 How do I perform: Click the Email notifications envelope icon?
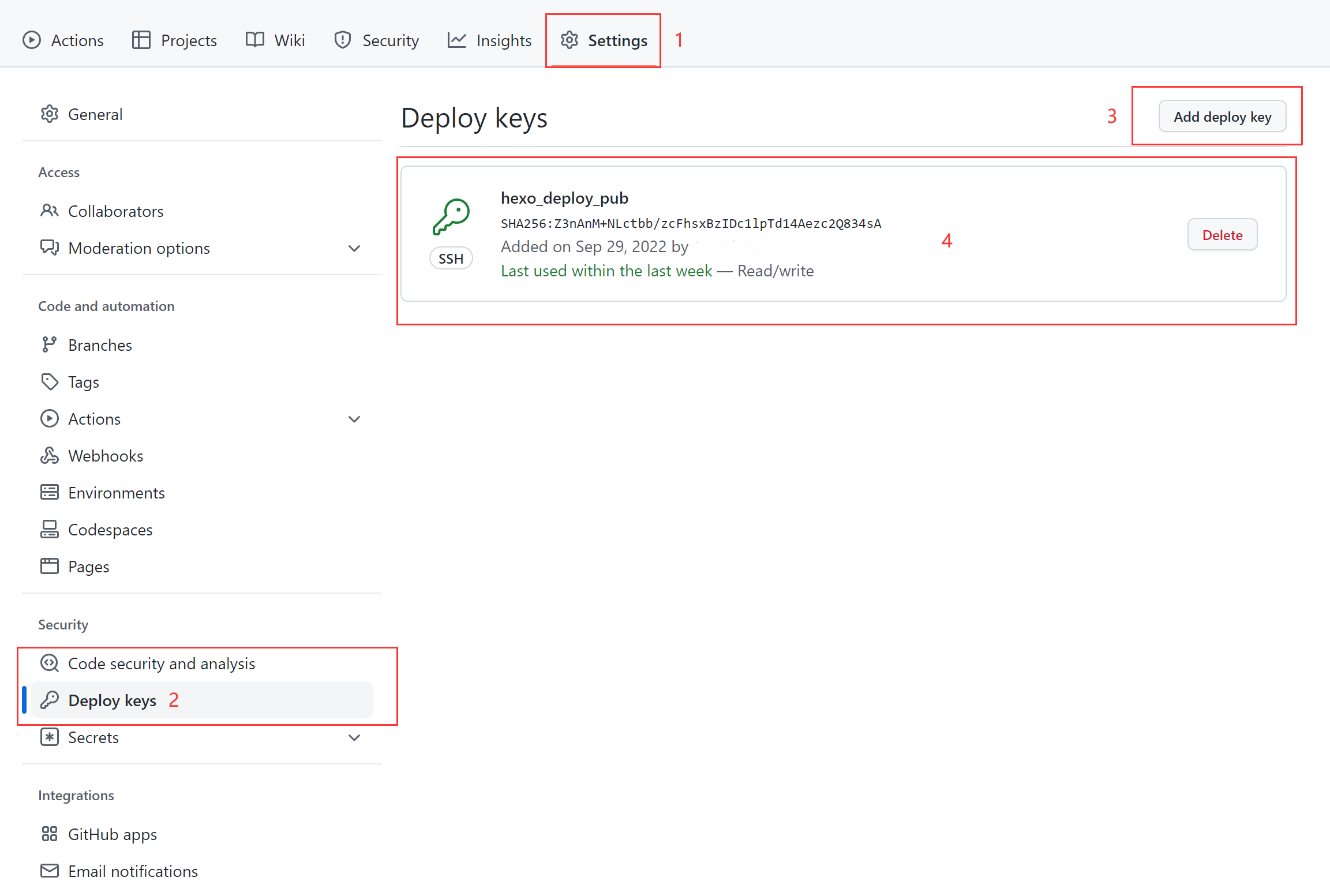click(50, 871)
